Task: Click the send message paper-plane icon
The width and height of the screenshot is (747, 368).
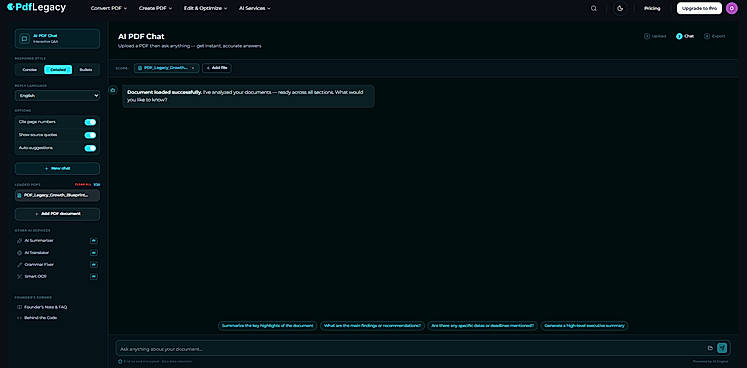Action: click(723, 348)
